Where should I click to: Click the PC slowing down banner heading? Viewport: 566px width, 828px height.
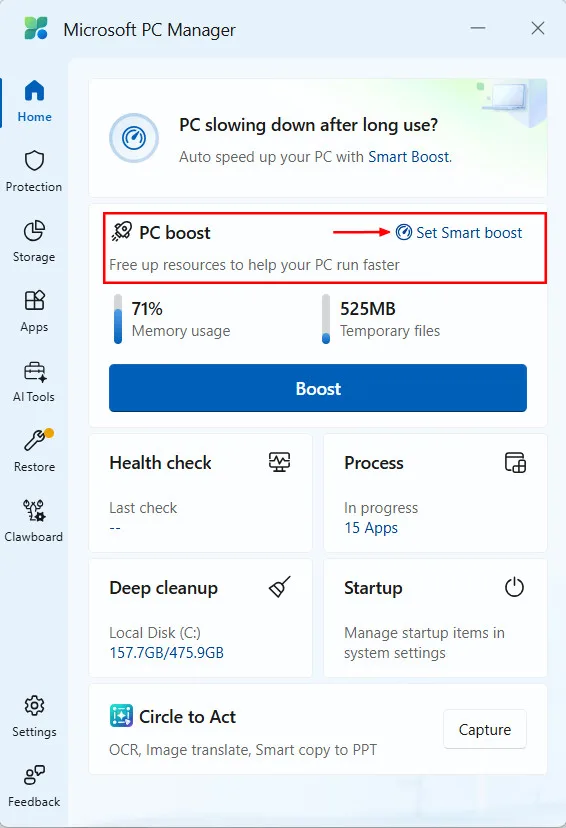(x=308, y=125)
